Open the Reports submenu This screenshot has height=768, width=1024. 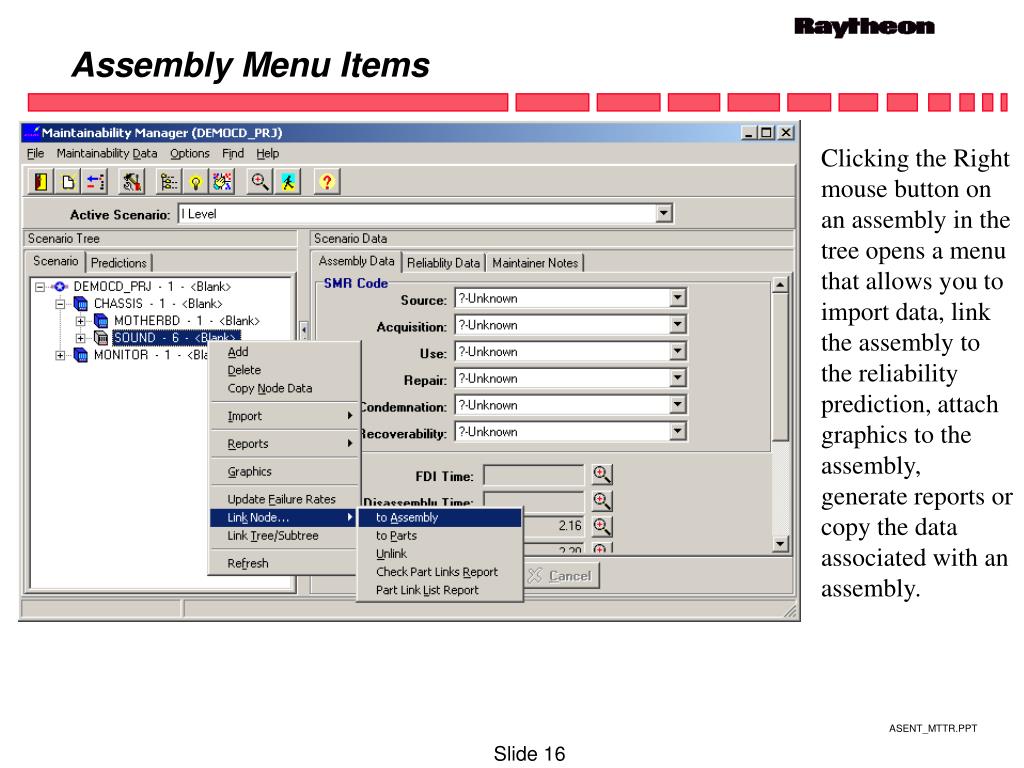click(284, 443)
